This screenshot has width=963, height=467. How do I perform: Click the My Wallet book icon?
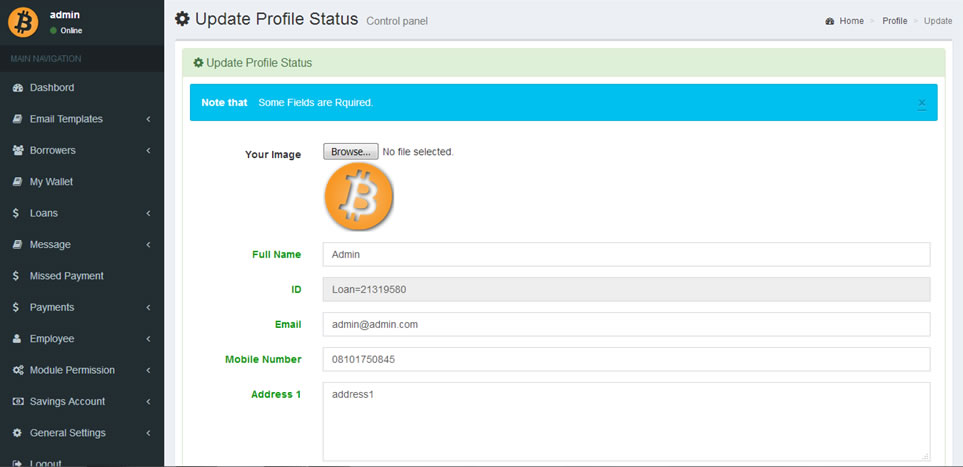click(x=18, y=182)
